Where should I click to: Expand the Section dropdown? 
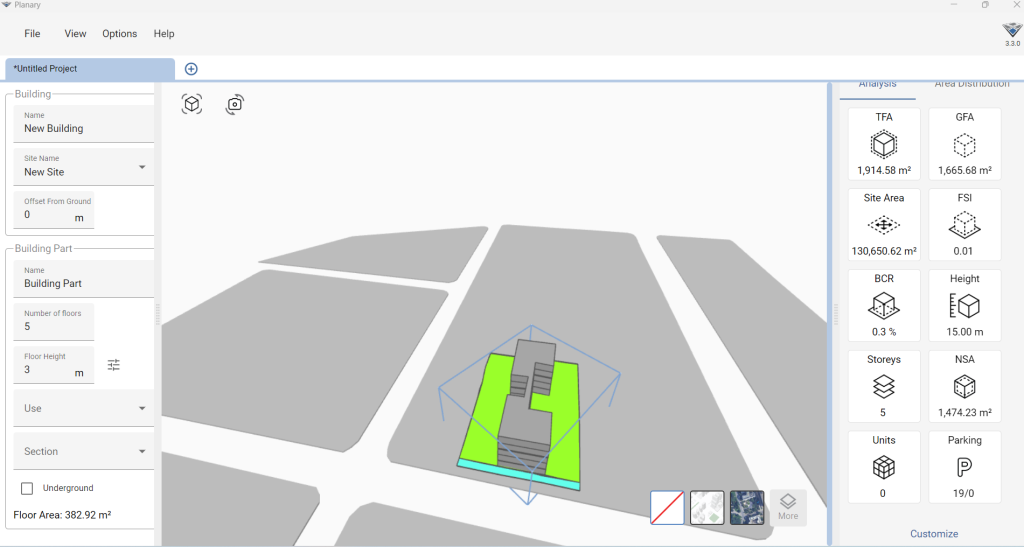click(x=84, y=452)
